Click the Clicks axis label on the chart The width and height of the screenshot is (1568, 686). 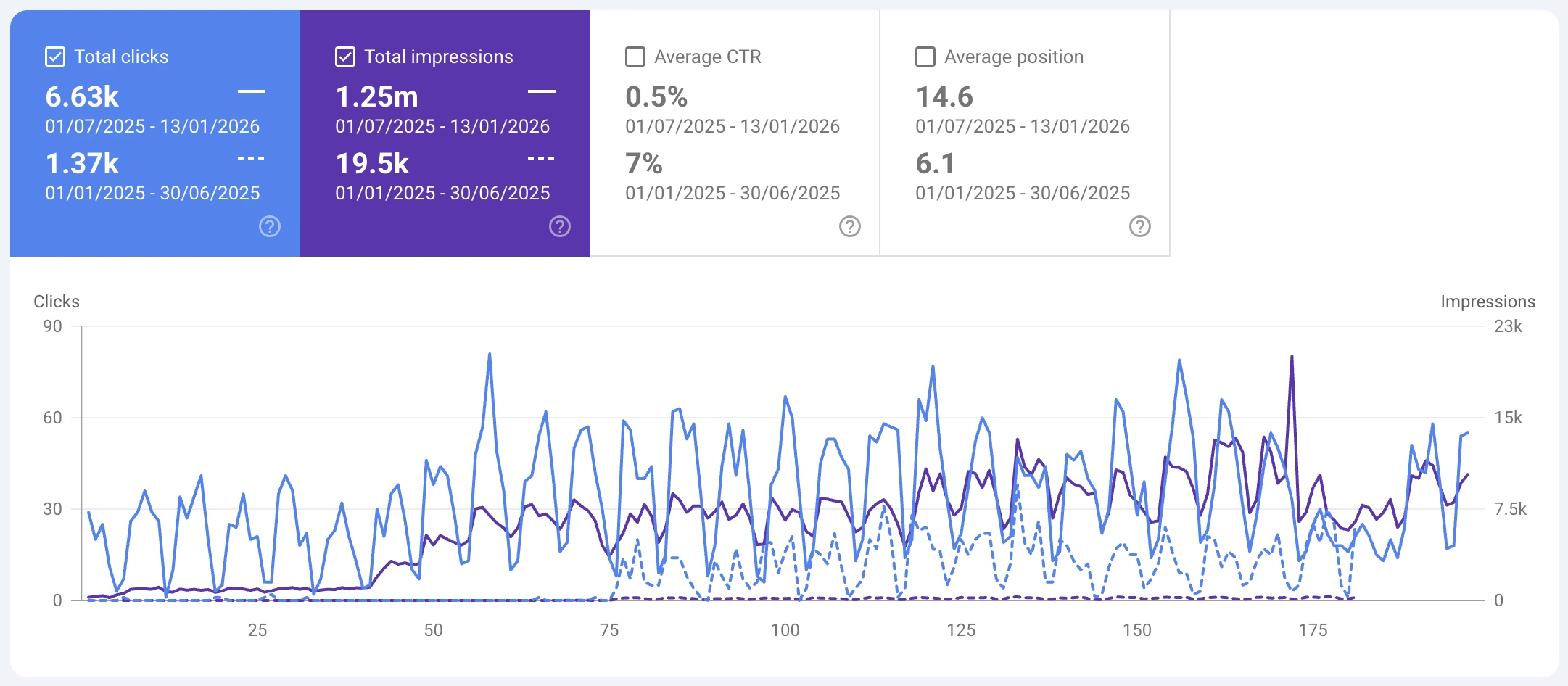pos(57,301)
